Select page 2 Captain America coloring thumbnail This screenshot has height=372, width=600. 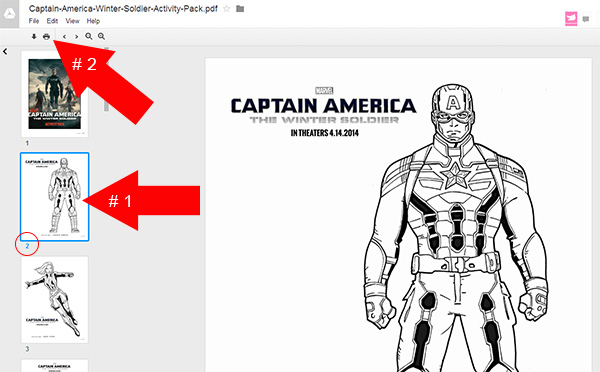point(55,197)
